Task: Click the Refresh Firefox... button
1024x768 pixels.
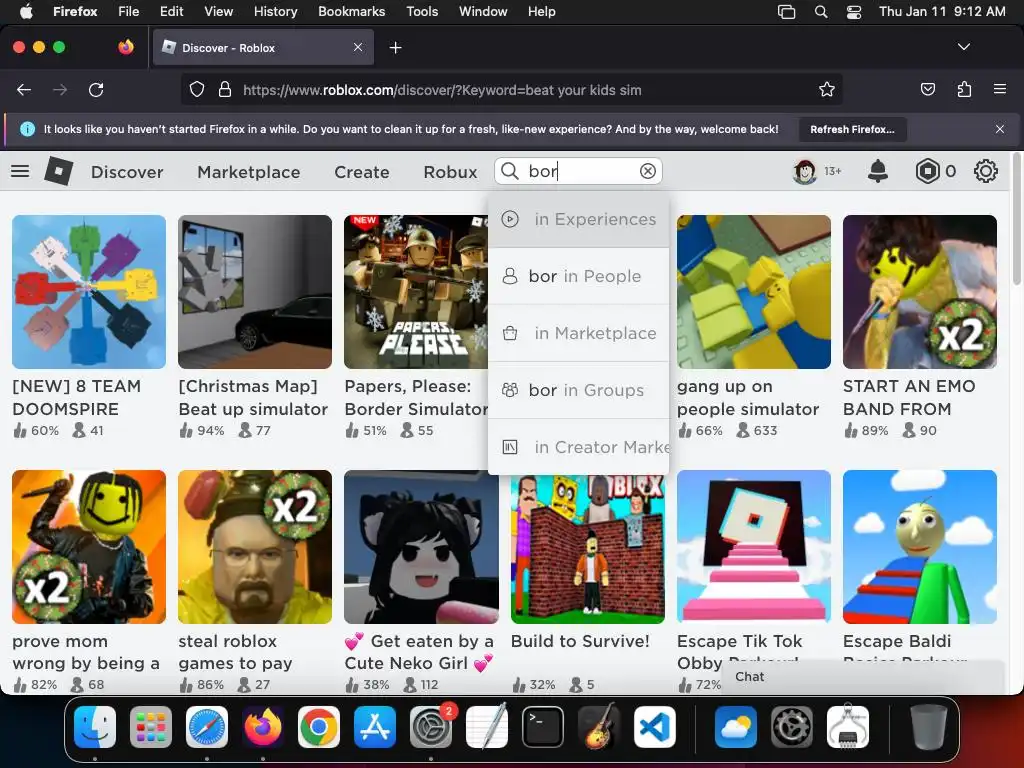Action: [x=852, y=129]
